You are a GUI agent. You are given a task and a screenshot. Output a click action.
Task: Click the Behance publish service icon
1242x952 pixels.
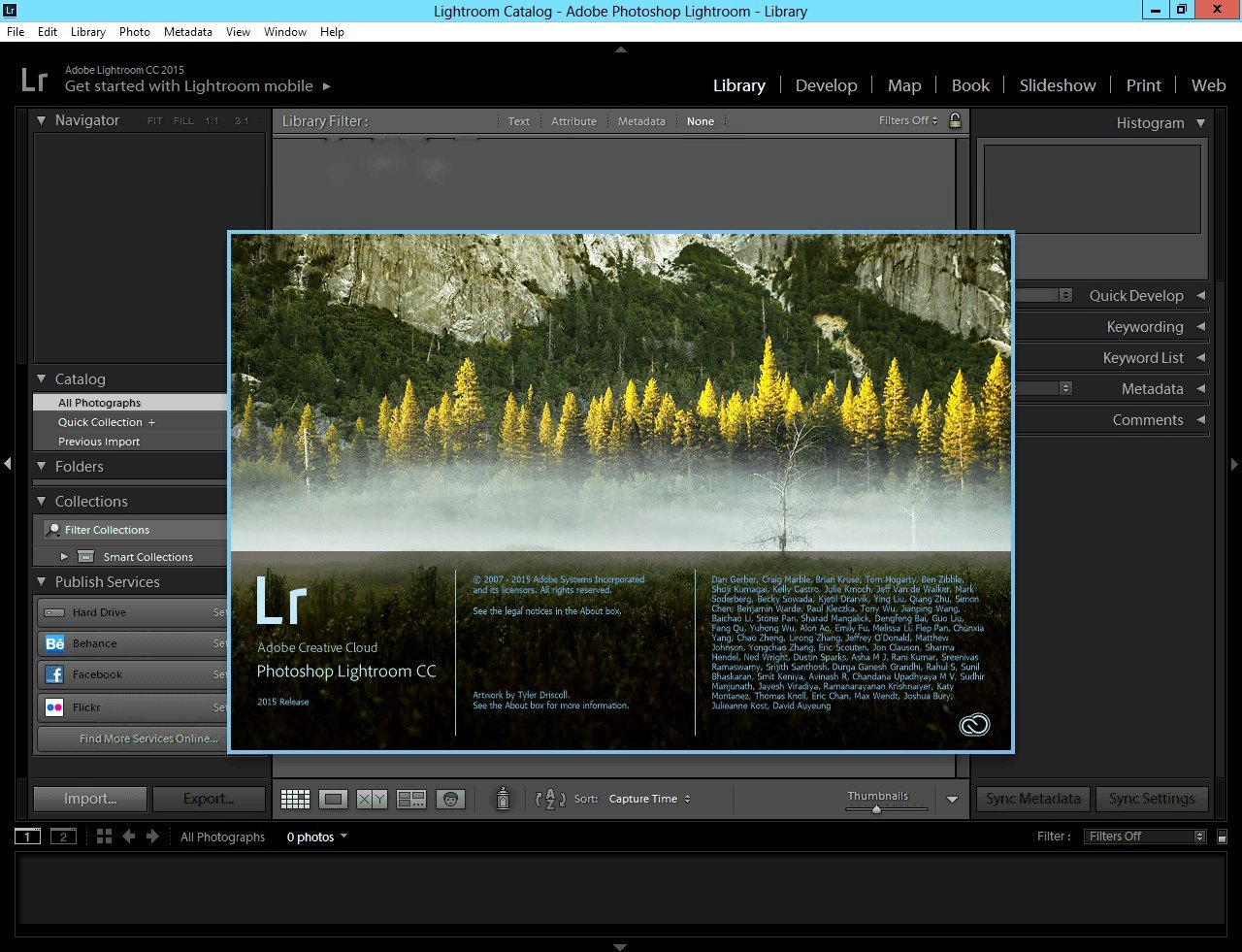tap(55, 643)
